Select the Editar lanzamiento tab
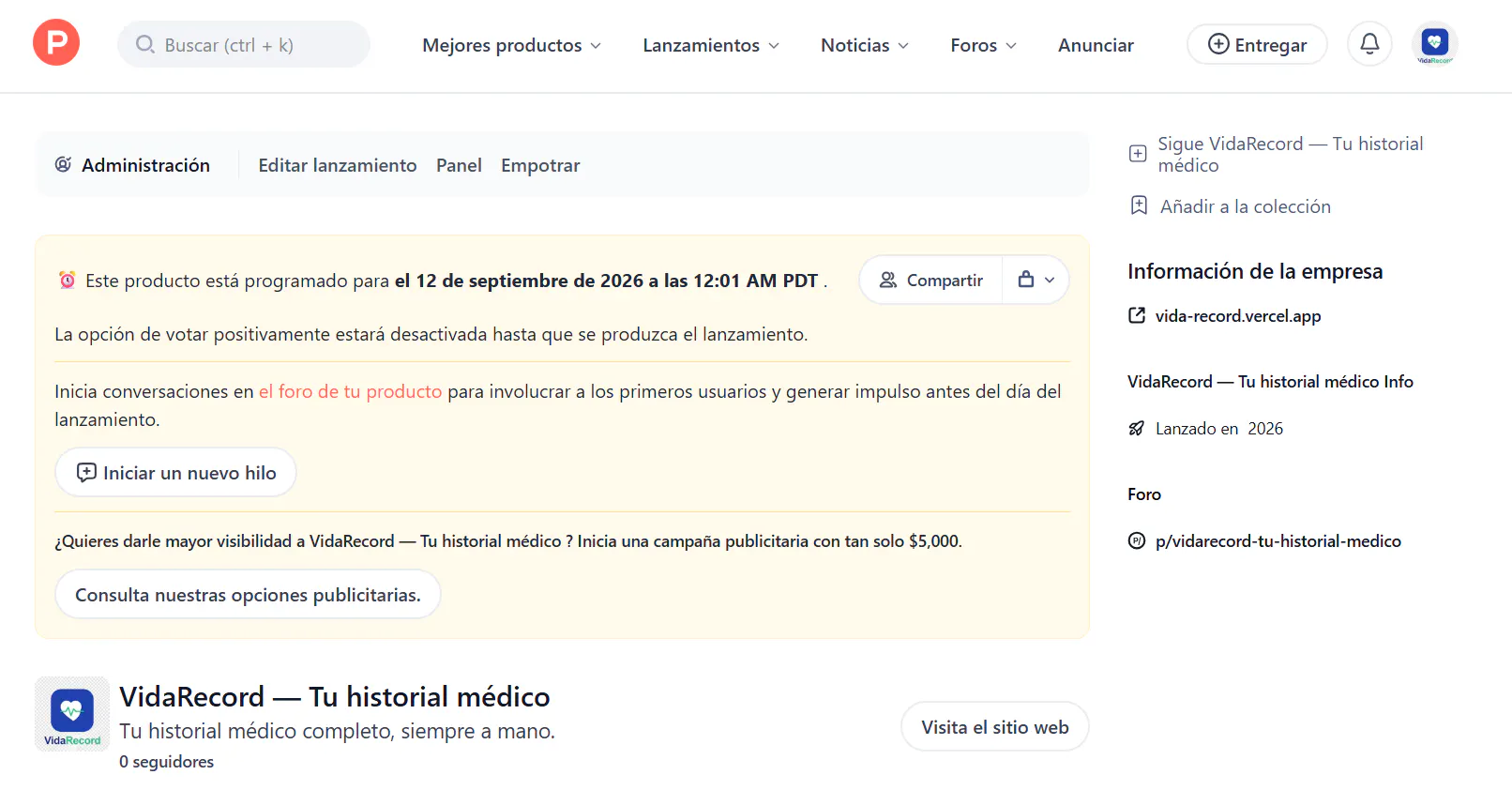 point(338,165)
